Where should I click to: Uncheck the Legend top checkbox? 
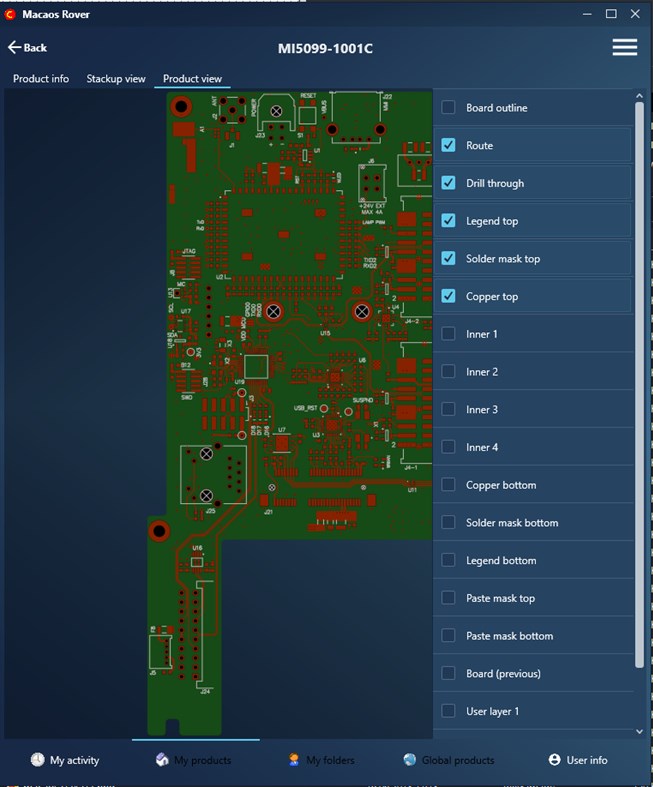(448, 220)
